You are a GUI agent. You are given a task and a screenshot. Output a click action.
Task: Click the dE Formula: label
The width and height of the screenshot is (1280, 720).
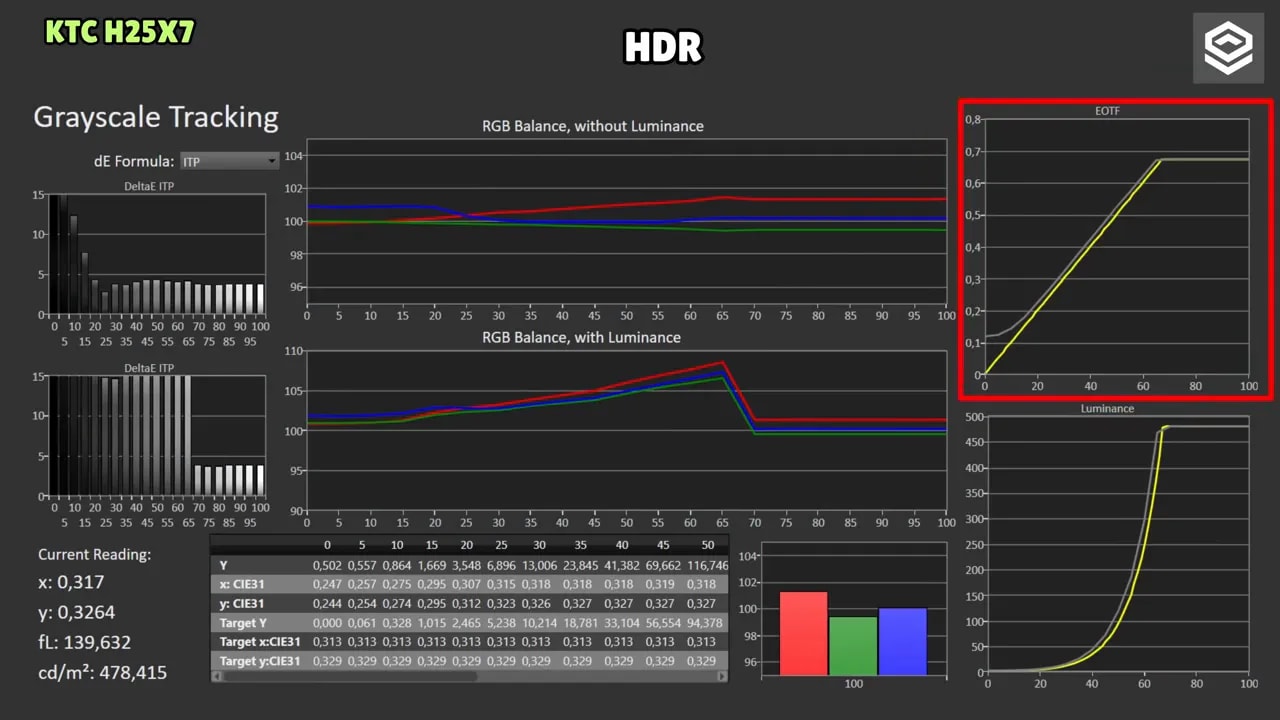(x=132, y=161)
